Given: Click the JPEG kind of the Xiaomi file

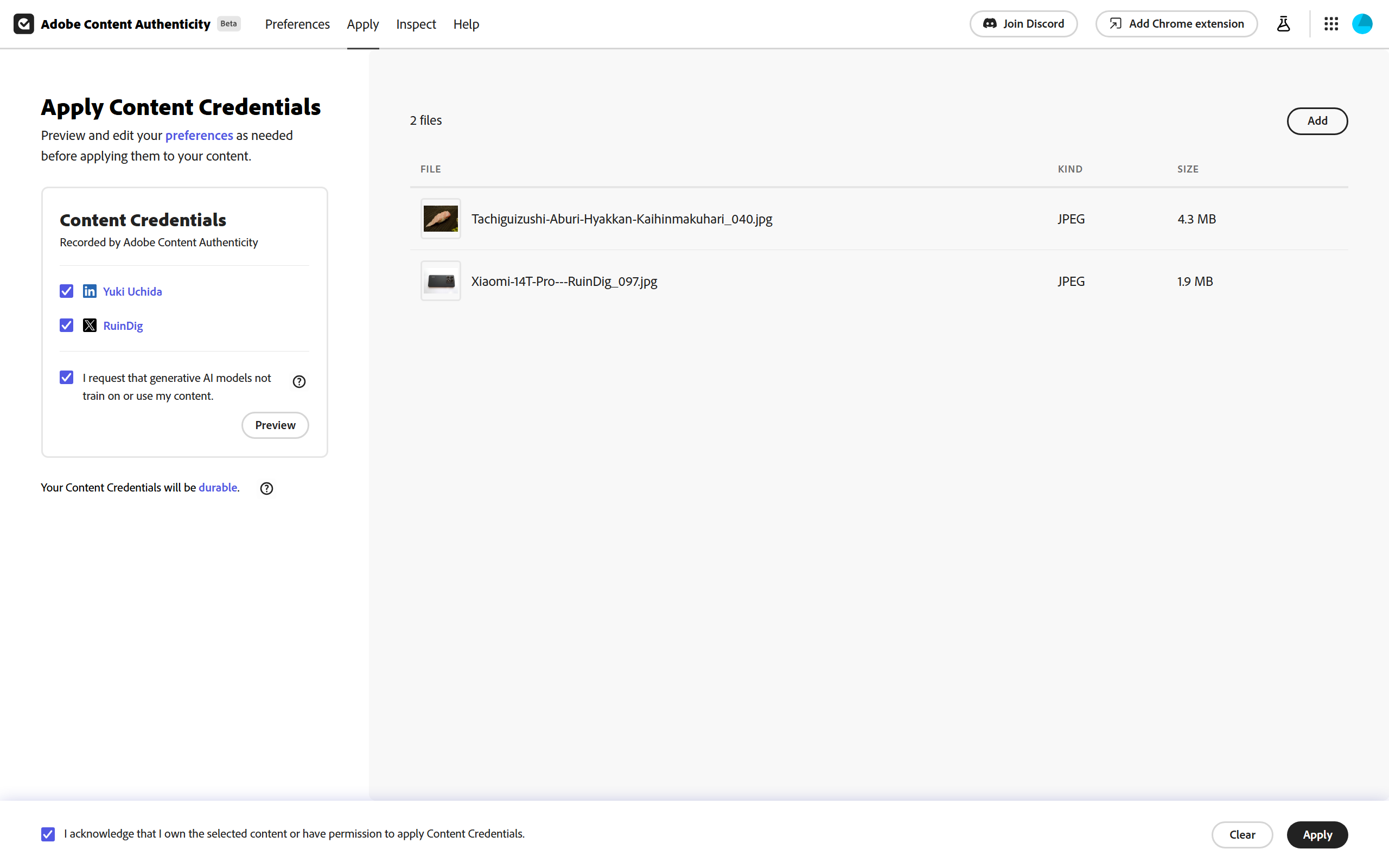Looking at the screenshot, I should pyautogui.click(x=1071, y=282).
